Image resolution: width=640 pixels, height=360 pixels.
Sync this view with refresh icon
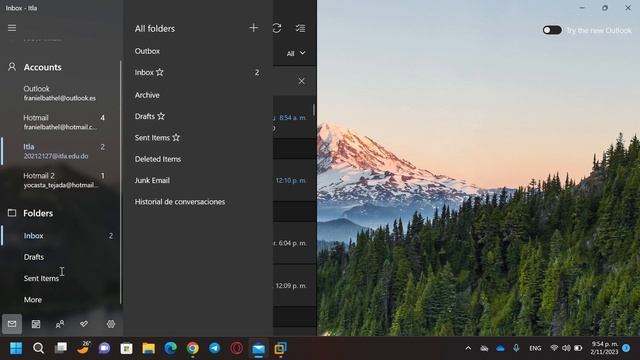pos(277,28)
